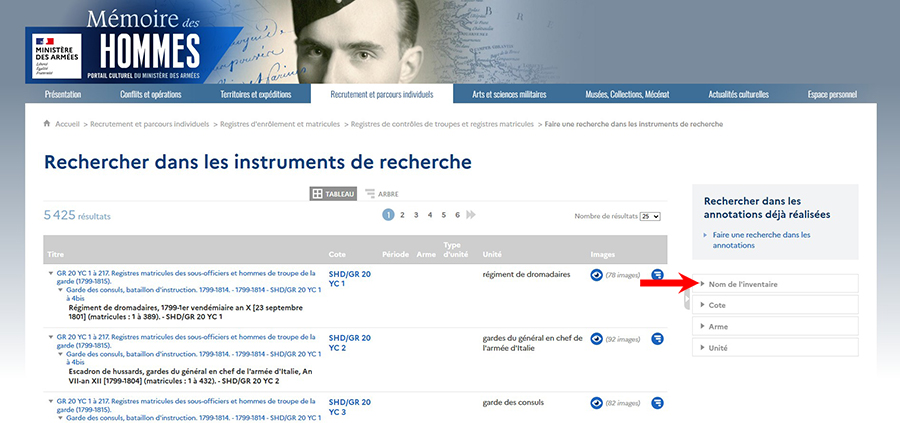
Task: Collapse the side panel using the handle arrow
Action: (x=686, y=299)
